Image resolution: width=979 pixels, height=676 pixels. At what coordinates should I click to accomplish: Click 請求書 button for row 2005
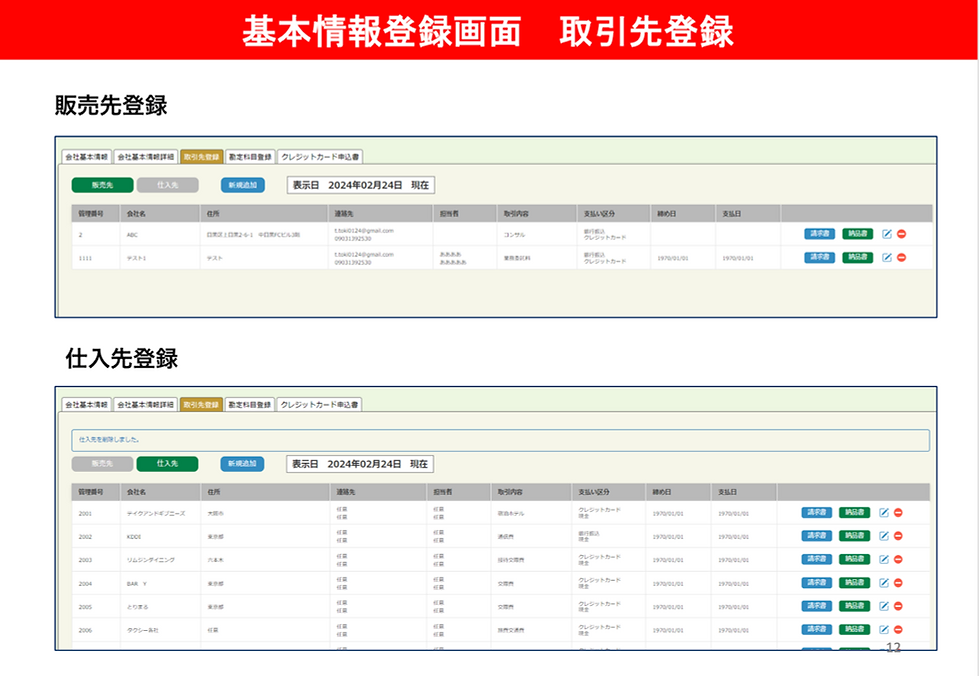[x=817, y=606]
